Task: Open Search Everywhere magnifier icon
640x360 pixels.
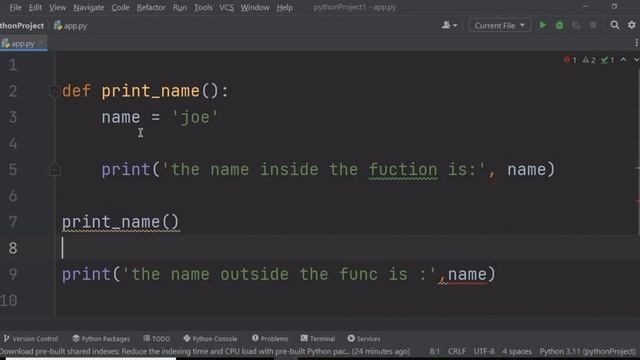Action: pos(614,25)
